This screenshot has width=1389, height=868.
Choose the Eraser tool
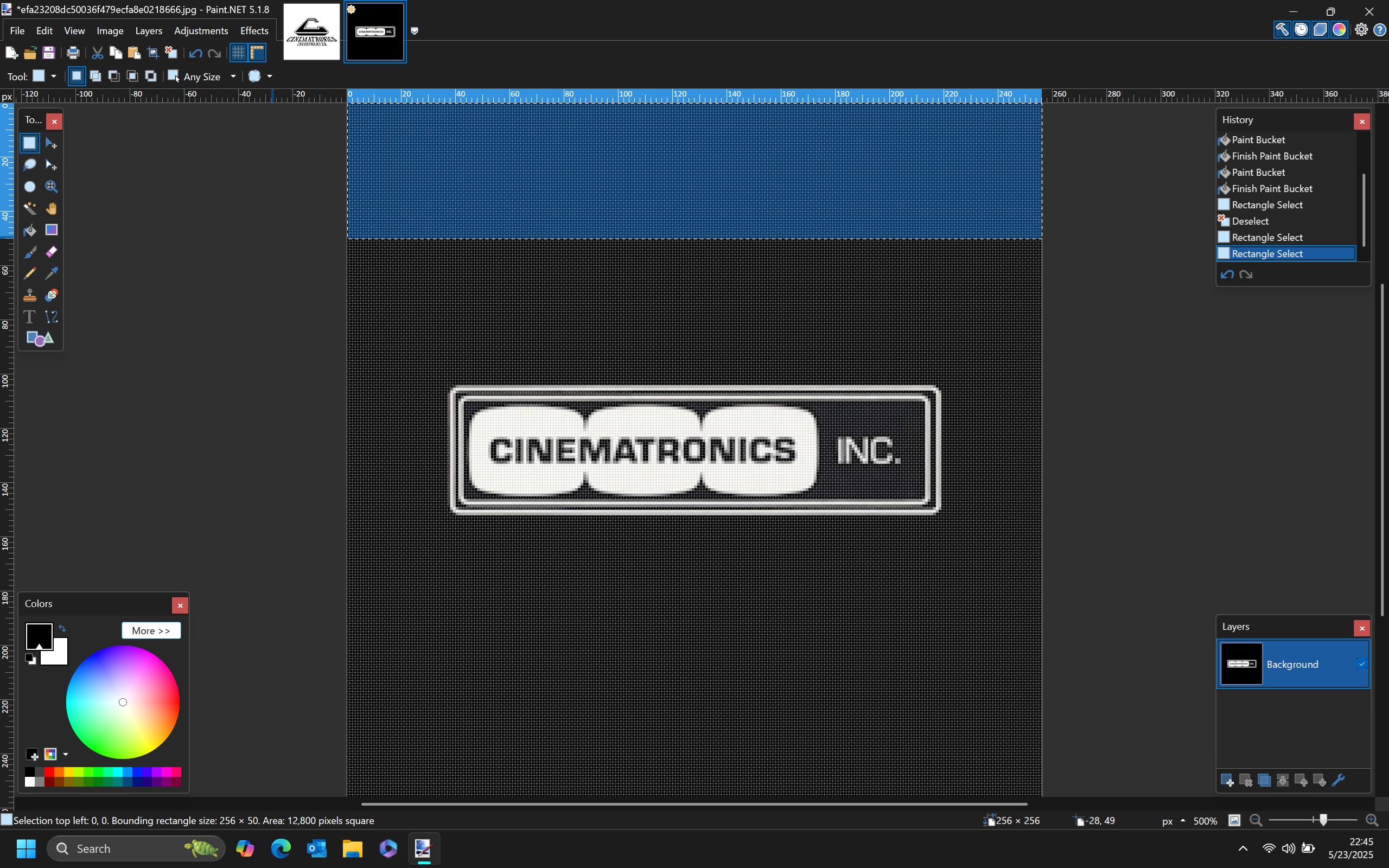(x=51, y=252)
